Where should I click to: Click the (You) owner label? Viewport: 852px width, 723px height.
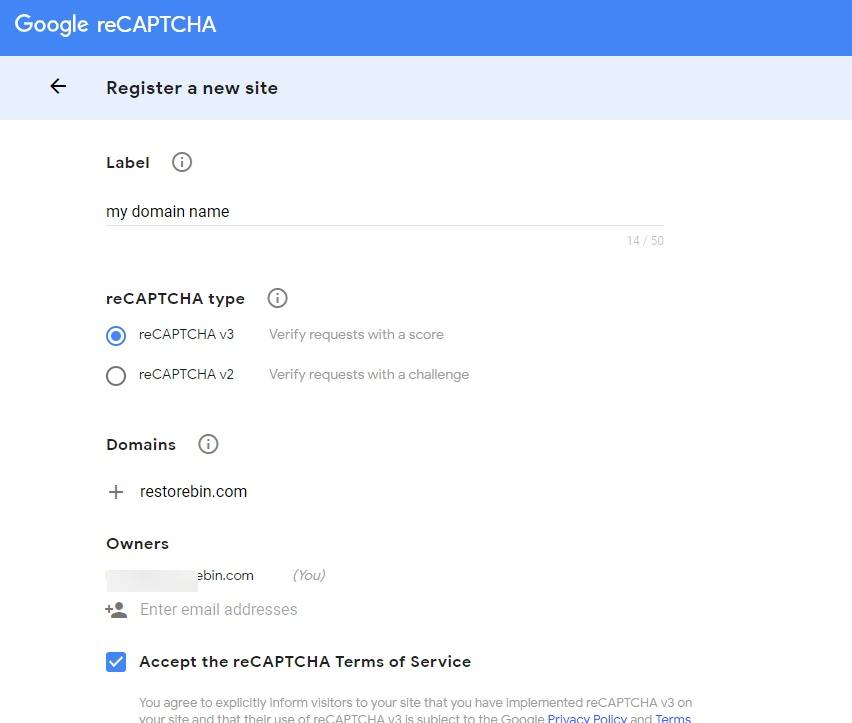tap(309, 575)
